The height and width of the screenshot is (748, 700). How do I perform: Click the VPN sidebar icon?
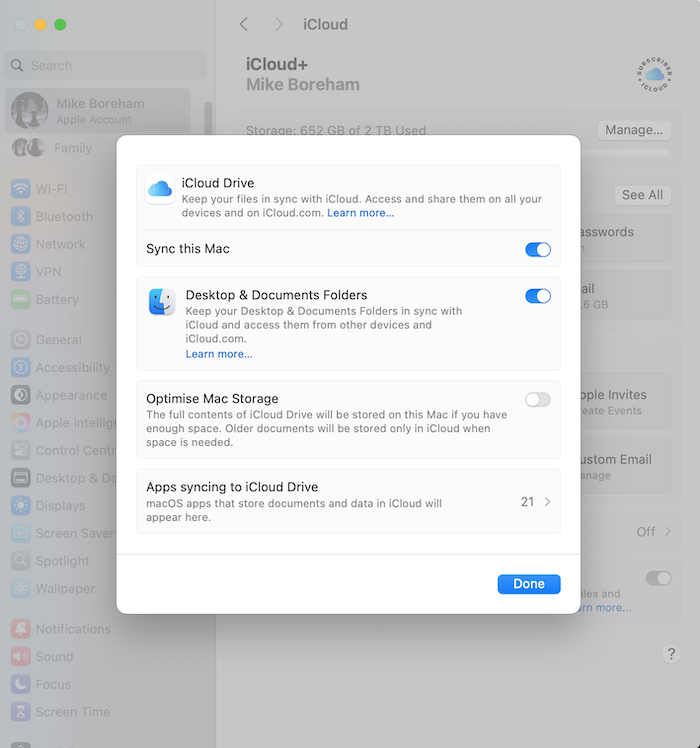tap(21, 272)
